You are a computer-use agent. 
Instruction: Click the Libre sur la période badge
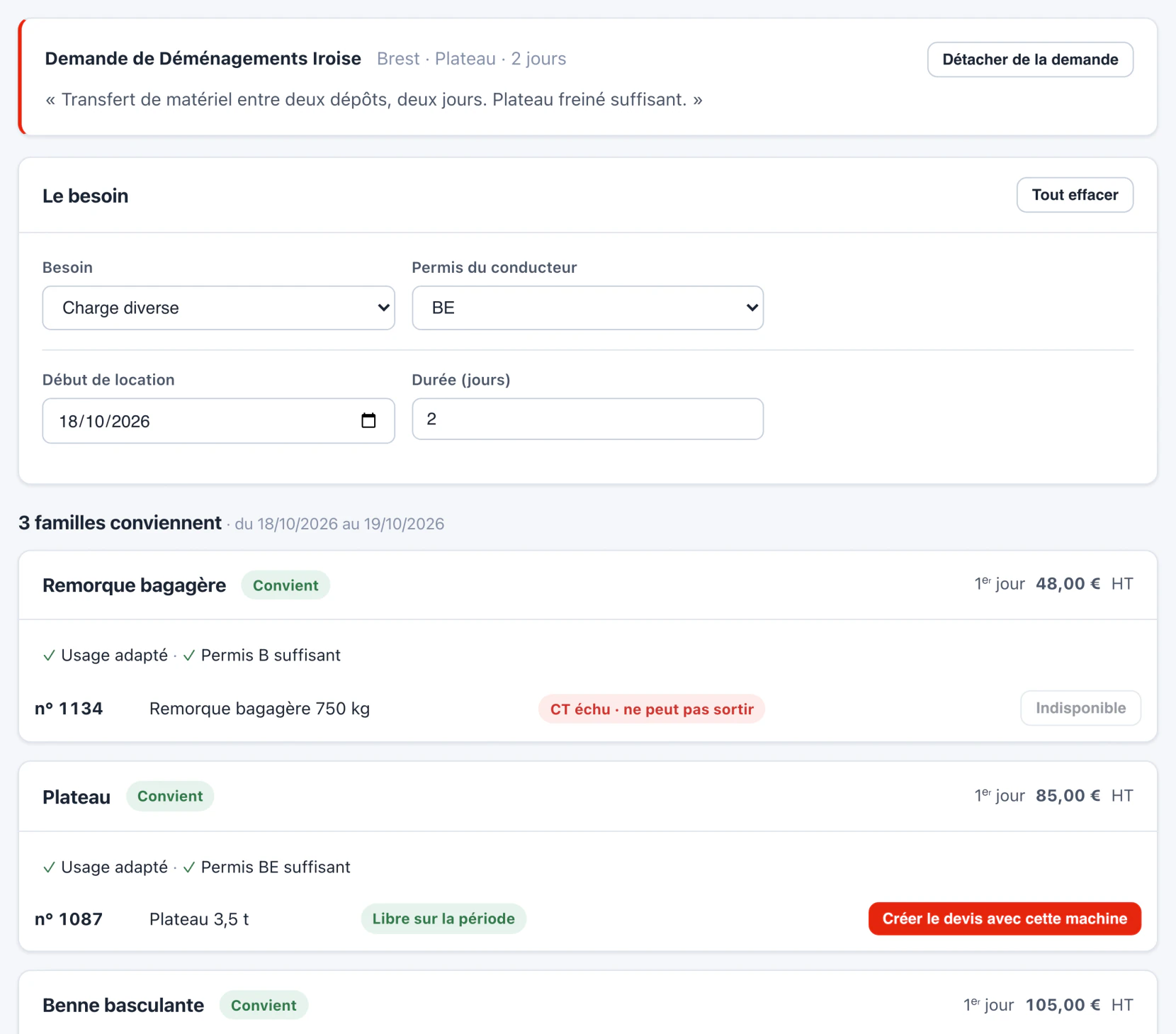[x=443, y=918]
